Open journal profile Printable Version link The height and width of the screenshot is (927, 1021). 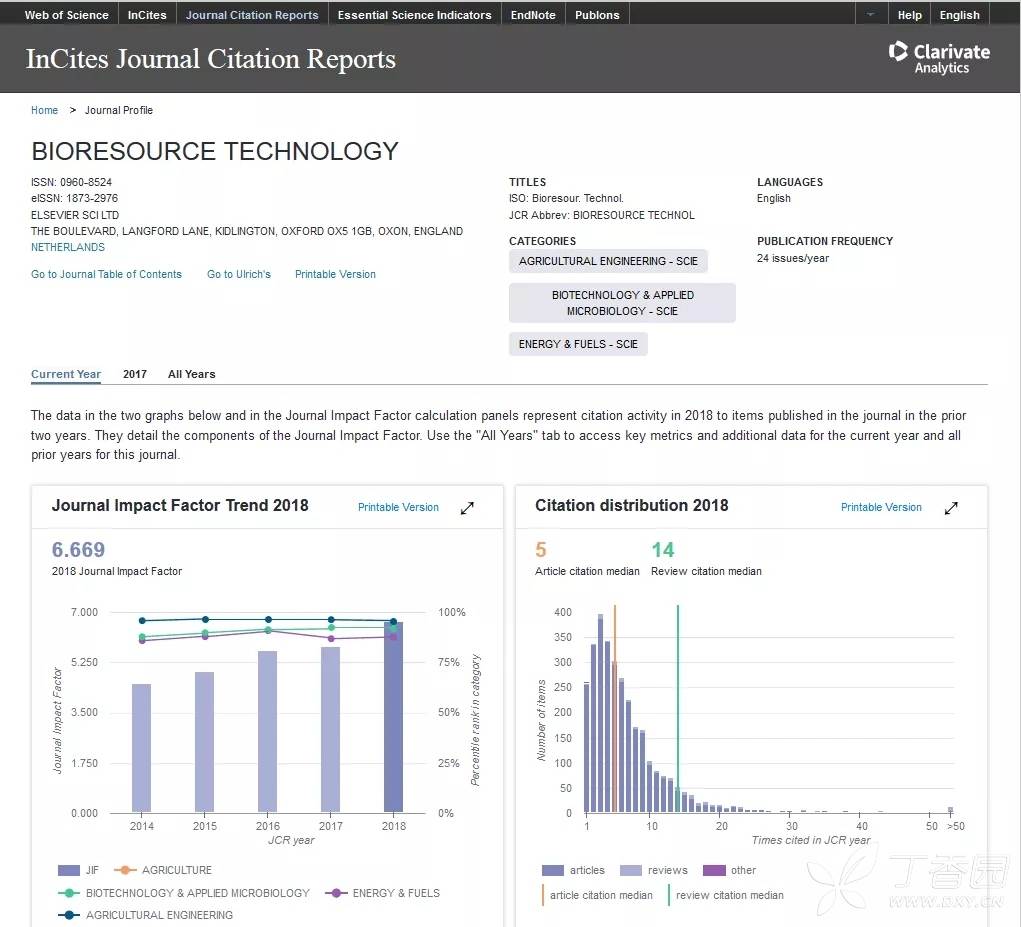pyautogui.click(x=335, y=274)
